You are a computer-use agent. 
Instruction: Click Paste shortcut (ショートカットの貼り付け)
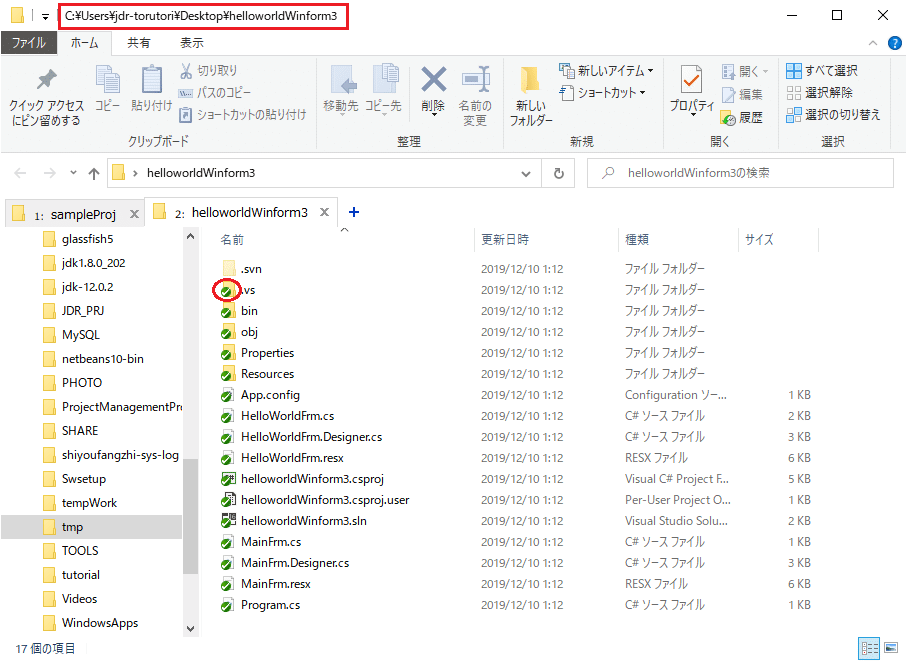tap(243, 115)
